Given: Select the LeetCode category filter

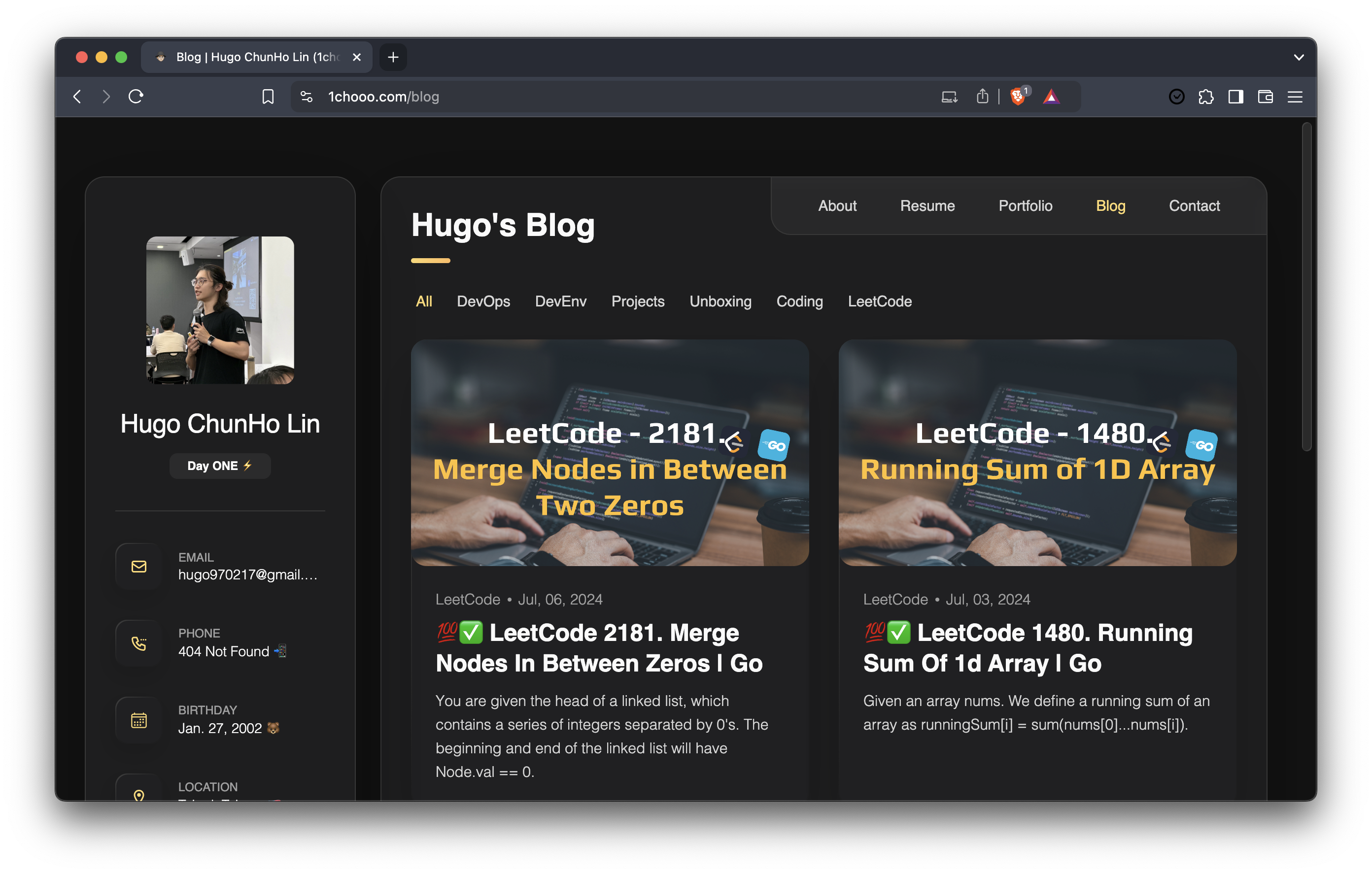Looking at the screenshot, I should point(879,302).
